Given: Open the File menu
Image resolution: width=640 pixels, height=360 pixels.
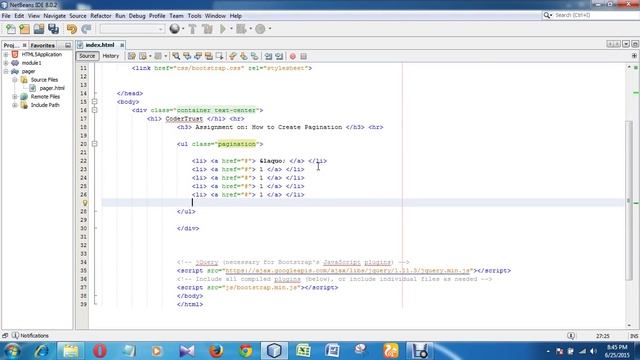Looking at the screenshot, I should tap(6, 16).
